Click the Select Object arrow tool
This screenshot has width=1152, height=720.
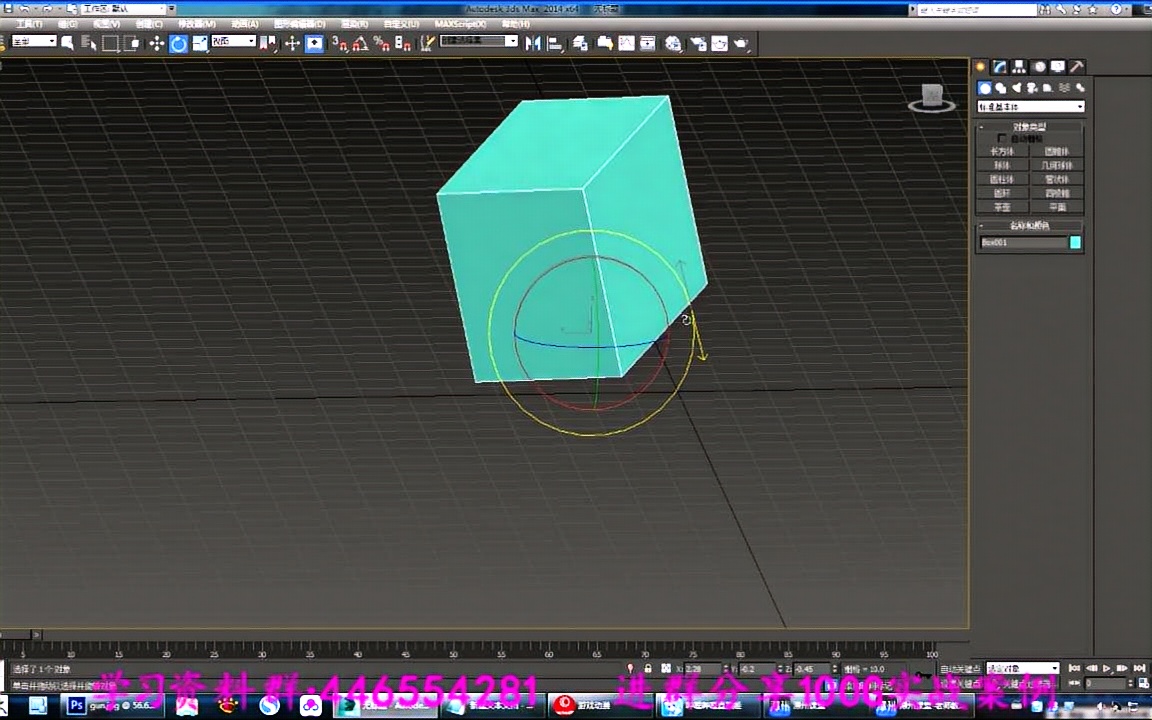click(x=68, y=43)
